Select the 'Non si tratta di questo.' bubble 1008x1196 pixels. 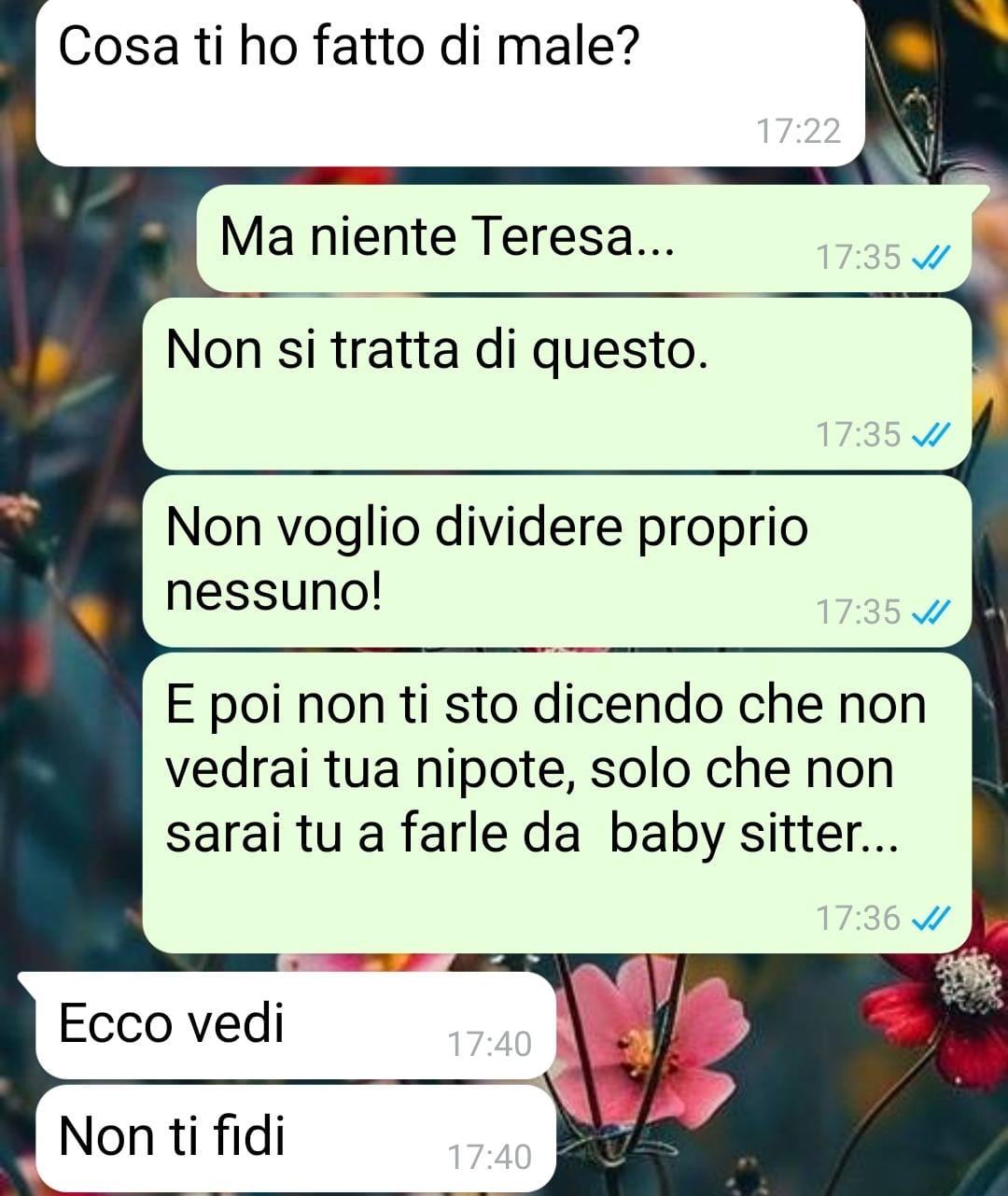tap(557, 384)
